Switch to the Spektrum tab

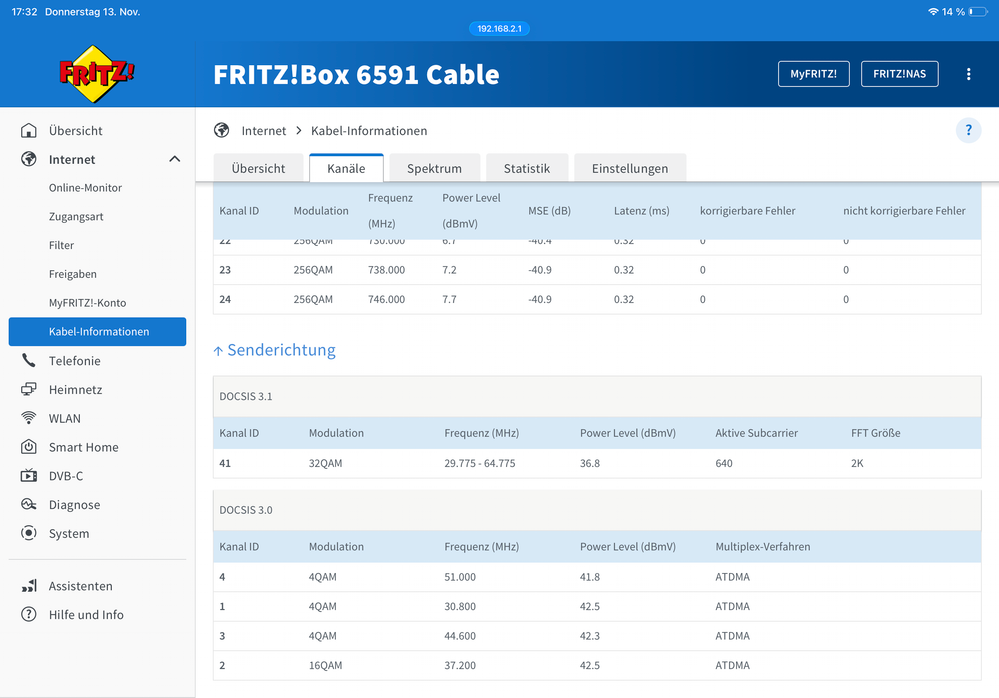click(434, 168)
